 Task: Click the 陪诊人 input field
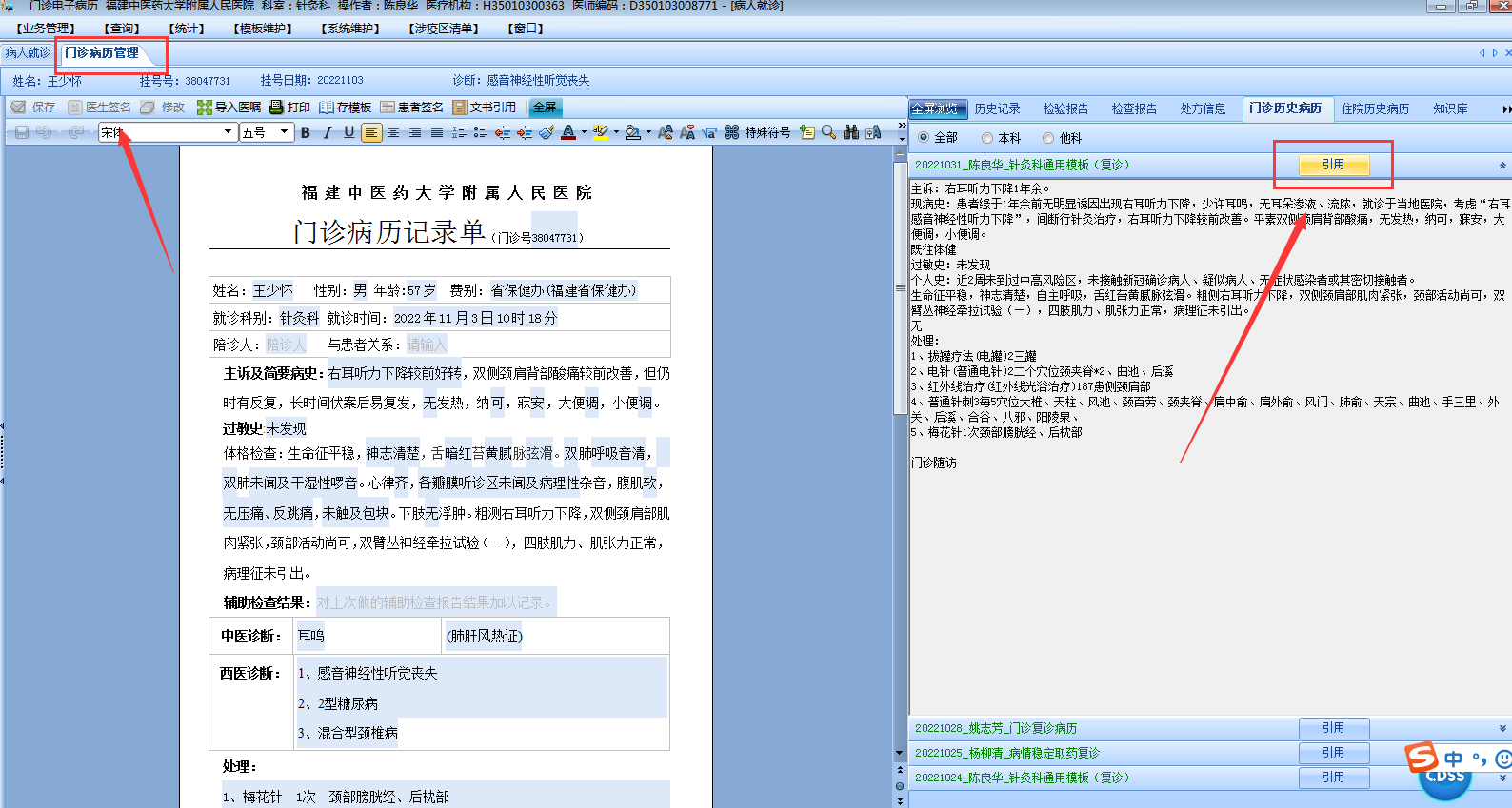pos(286,345)
